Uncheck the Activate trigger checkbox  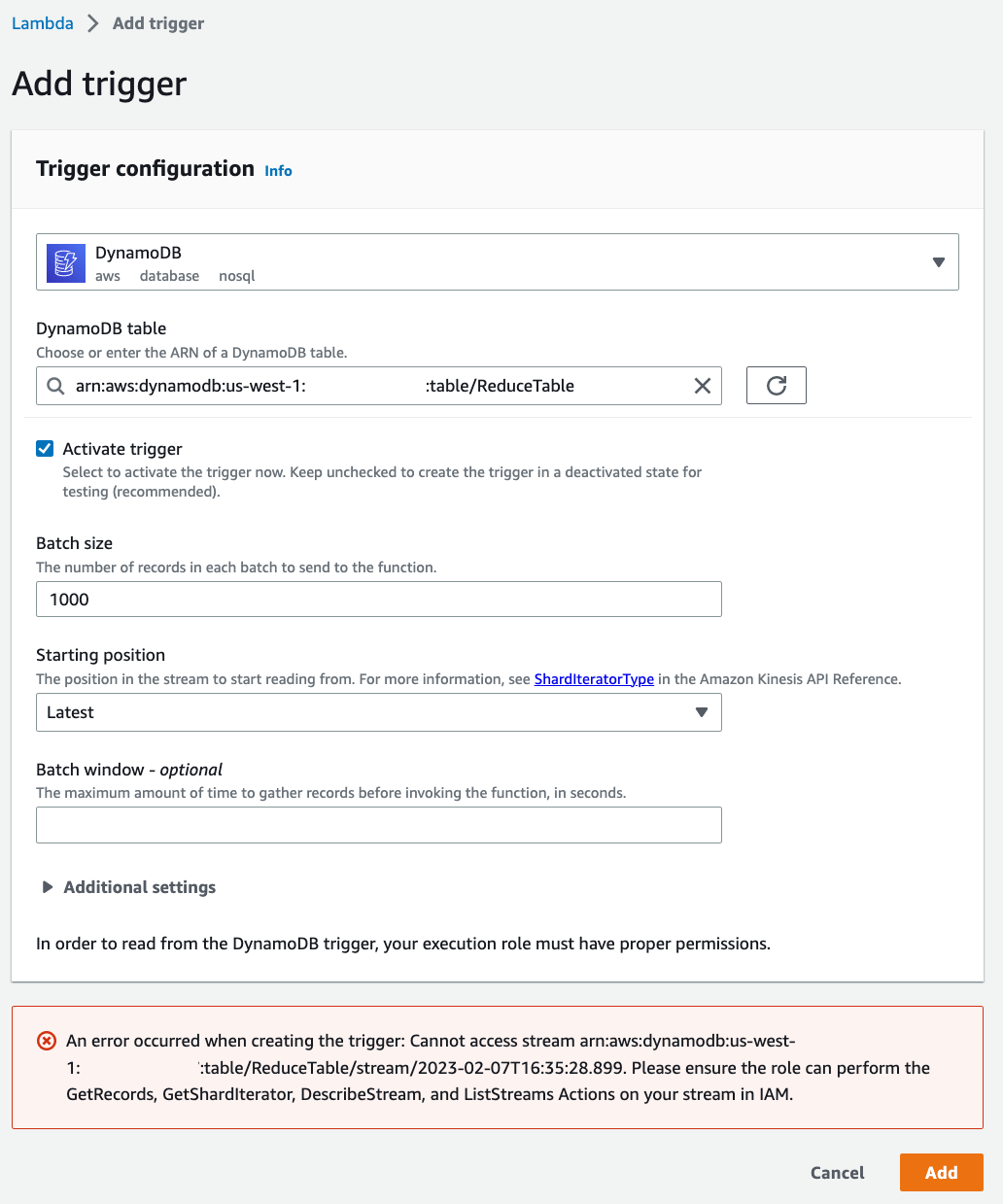coord(45,448)
